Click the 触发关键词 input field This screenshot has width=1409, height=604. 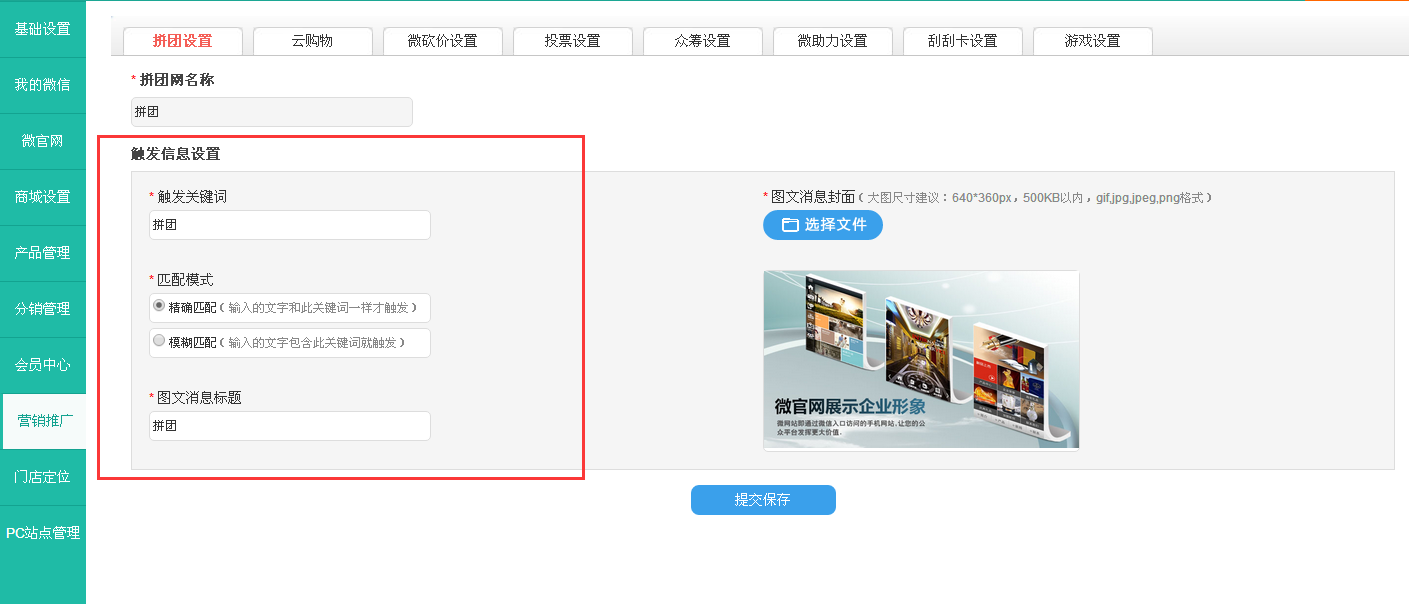(289, 225)
